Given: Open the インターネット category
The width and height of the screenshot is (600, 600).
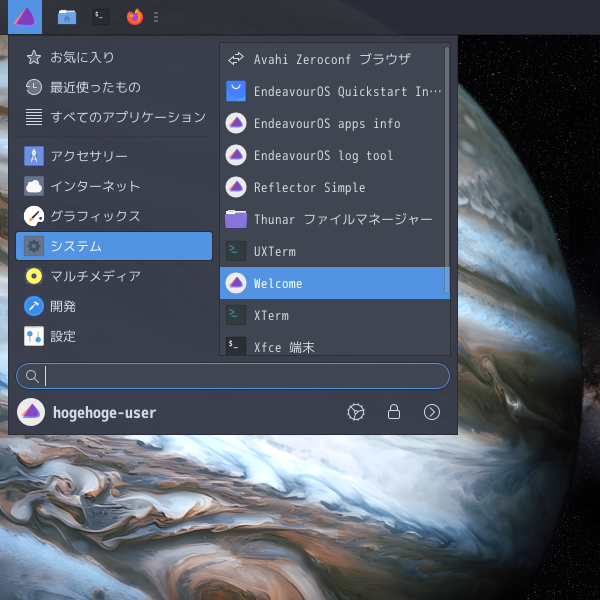Looking at the screenshot, I should tap(114, 186).
